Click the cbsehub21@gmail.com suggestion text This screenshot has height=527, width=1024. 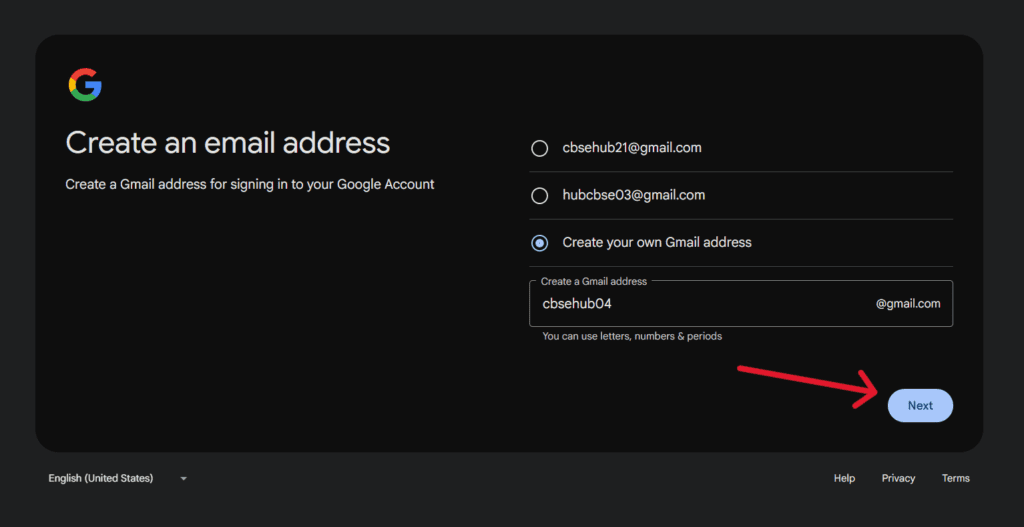coord(632,148)
